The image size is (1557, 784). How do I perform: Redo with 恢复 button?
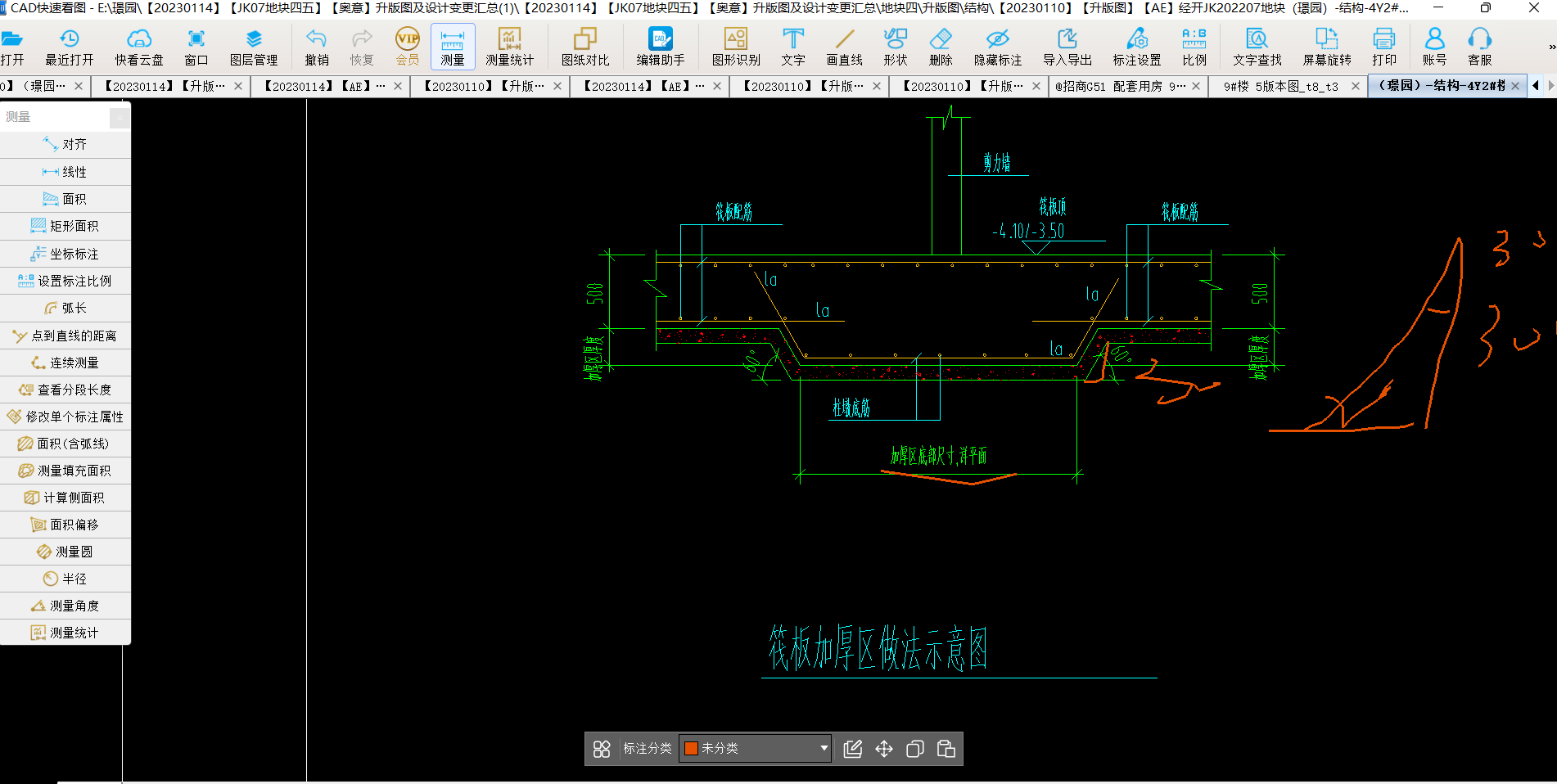coord(362,47)
